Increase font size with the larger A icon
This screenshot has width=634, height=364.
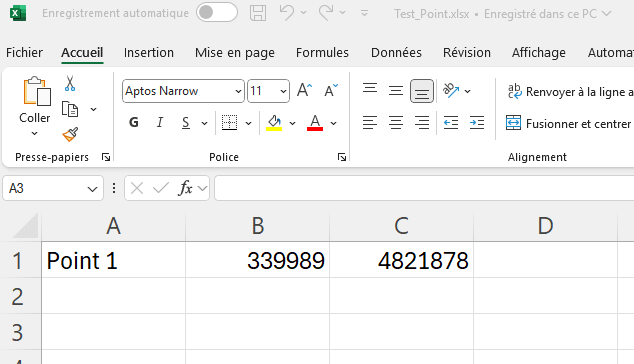click(x=304, y=90)
